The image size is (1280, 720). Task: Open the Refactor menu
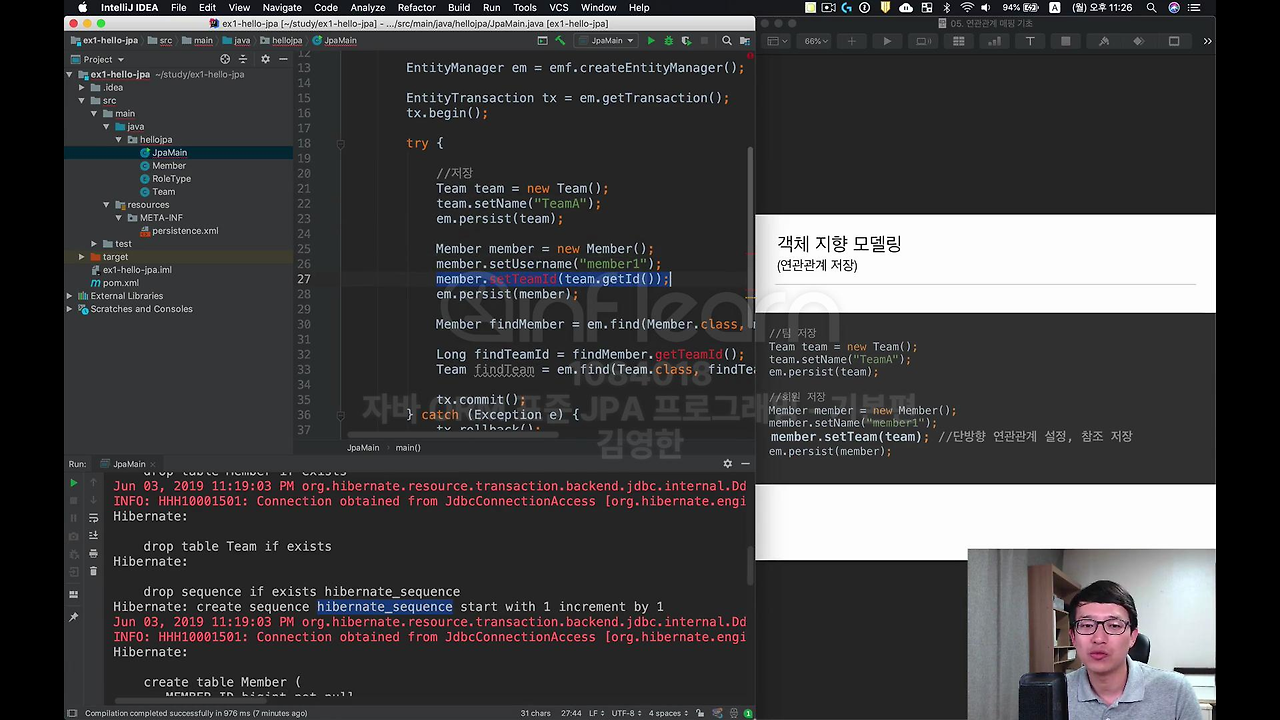(416, 7)
